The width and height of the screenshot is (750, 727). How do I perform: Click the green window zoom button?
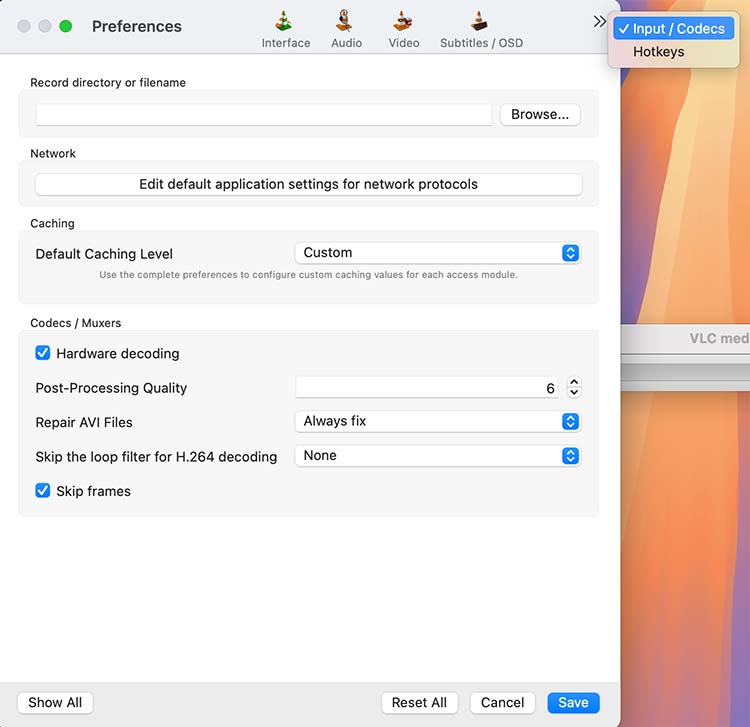[x=66, y=26]
